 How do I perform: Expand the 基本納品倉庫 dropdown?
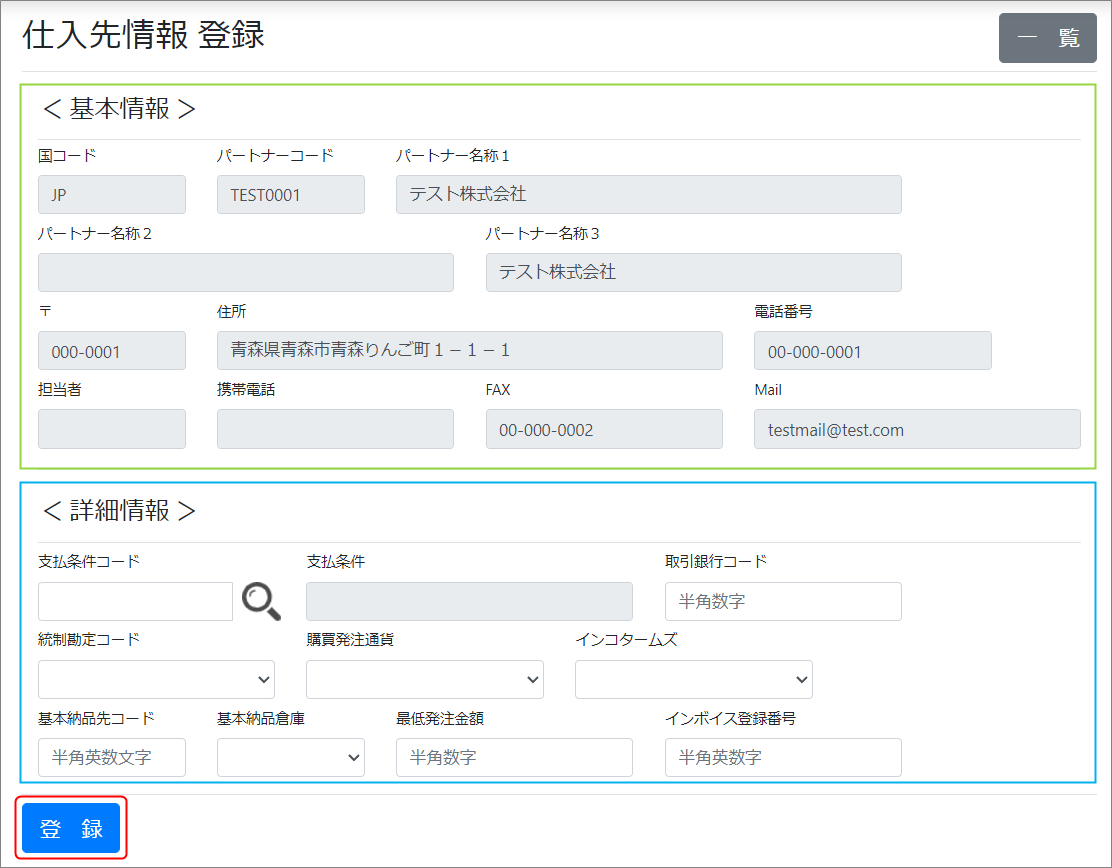[290, 757]
